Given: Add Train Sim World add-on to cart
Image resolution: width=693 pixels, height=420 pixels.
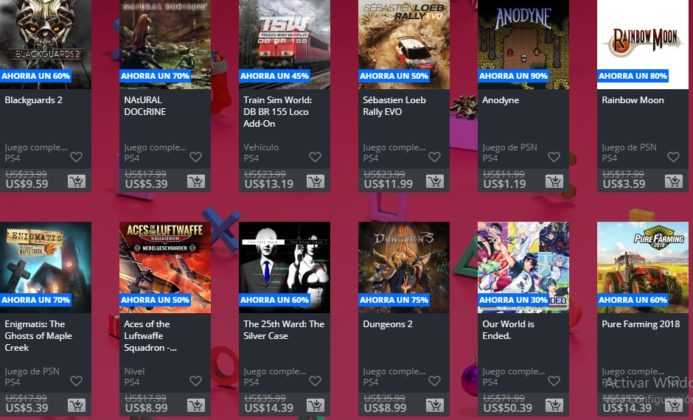Looking at the screenshot, I should pos(315,181).
